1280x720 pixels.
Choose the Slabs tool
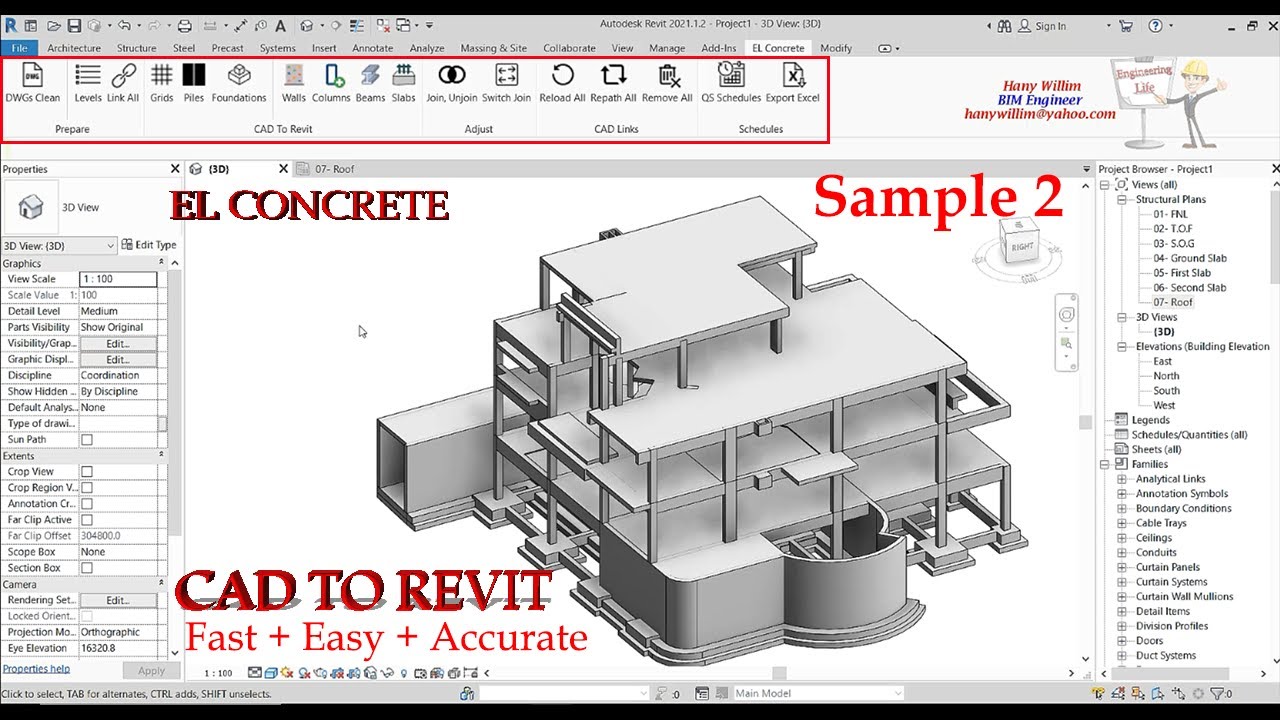pyautogui.click(x=404, y=83)
